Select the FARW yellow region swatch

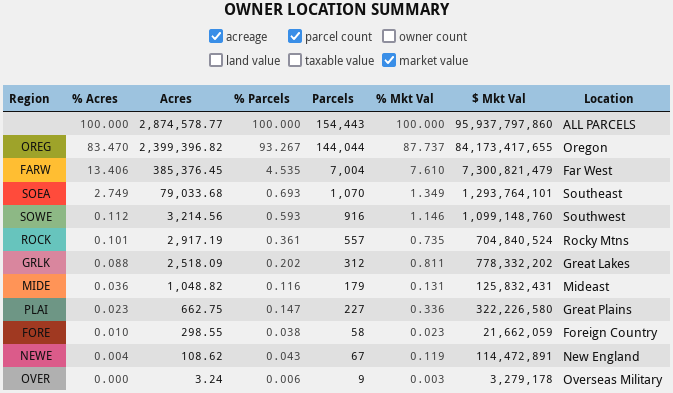(35, 170)
